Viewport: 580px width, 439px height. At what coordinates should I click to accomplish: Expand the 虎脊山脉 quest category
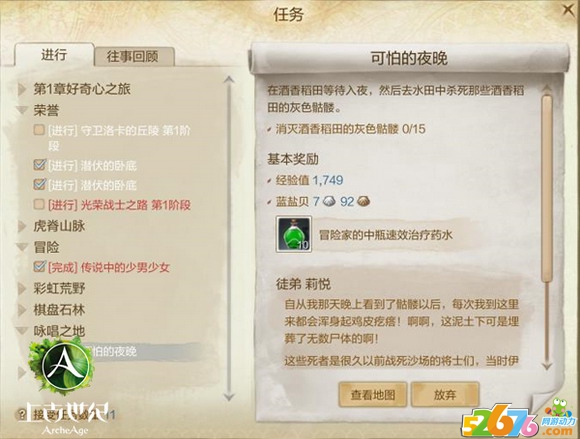point(22,226)
